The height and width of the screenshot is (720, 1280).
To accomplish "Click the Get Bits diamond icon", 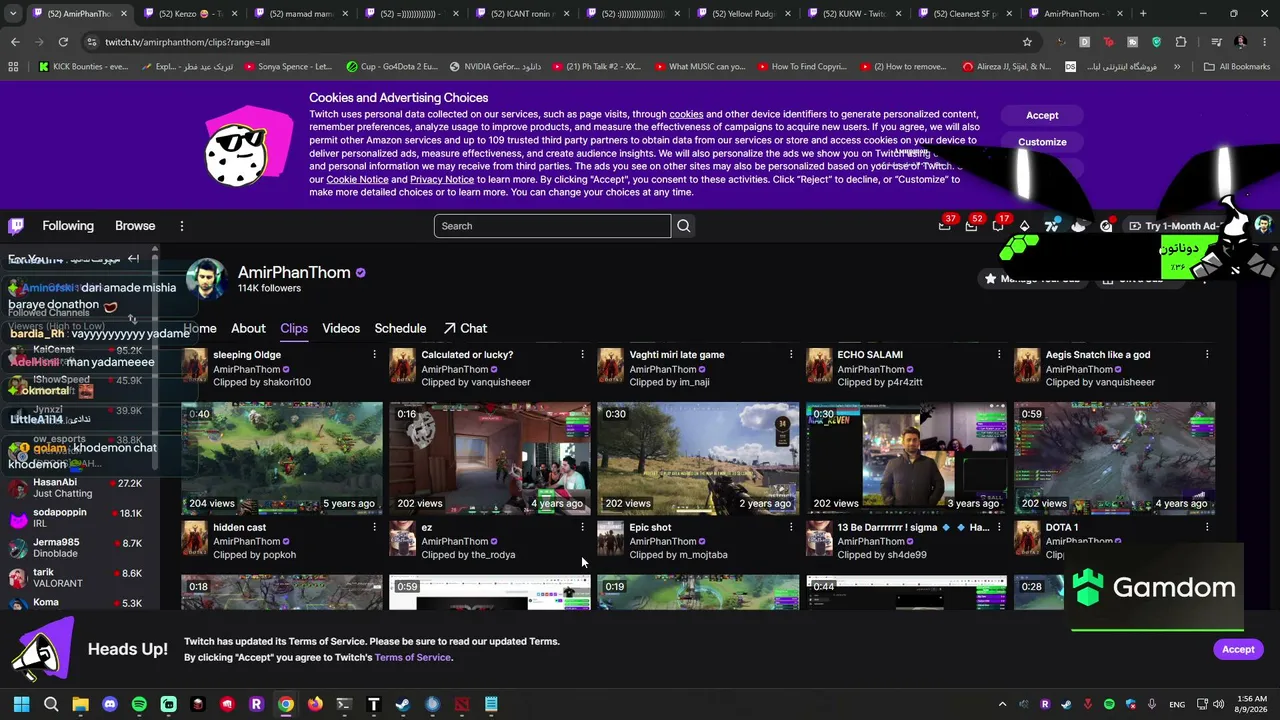I will 1025,226.
